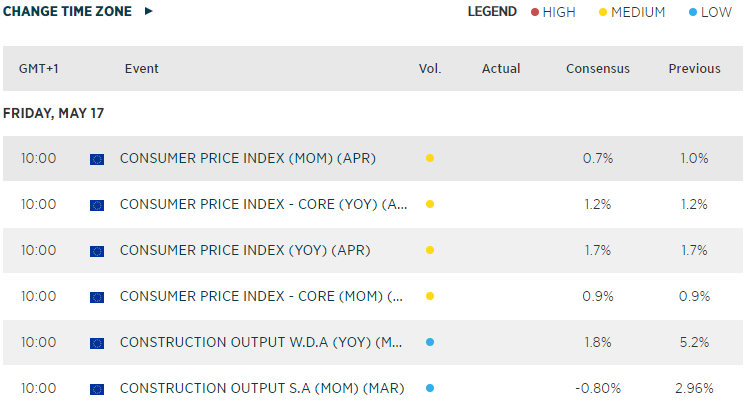745x411 pixels.
Task: Toggle MEDIUM volatility filter in legend
Action: (632, 12)
